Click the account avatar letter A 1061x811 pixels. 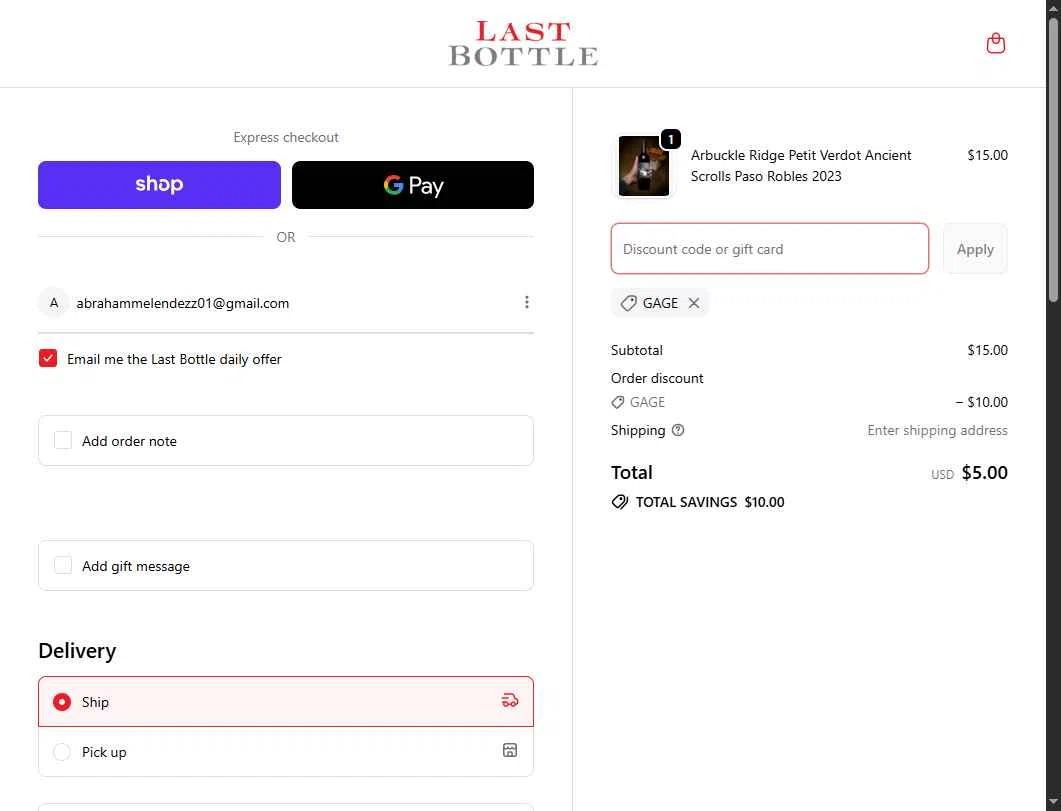click(54, 303)
